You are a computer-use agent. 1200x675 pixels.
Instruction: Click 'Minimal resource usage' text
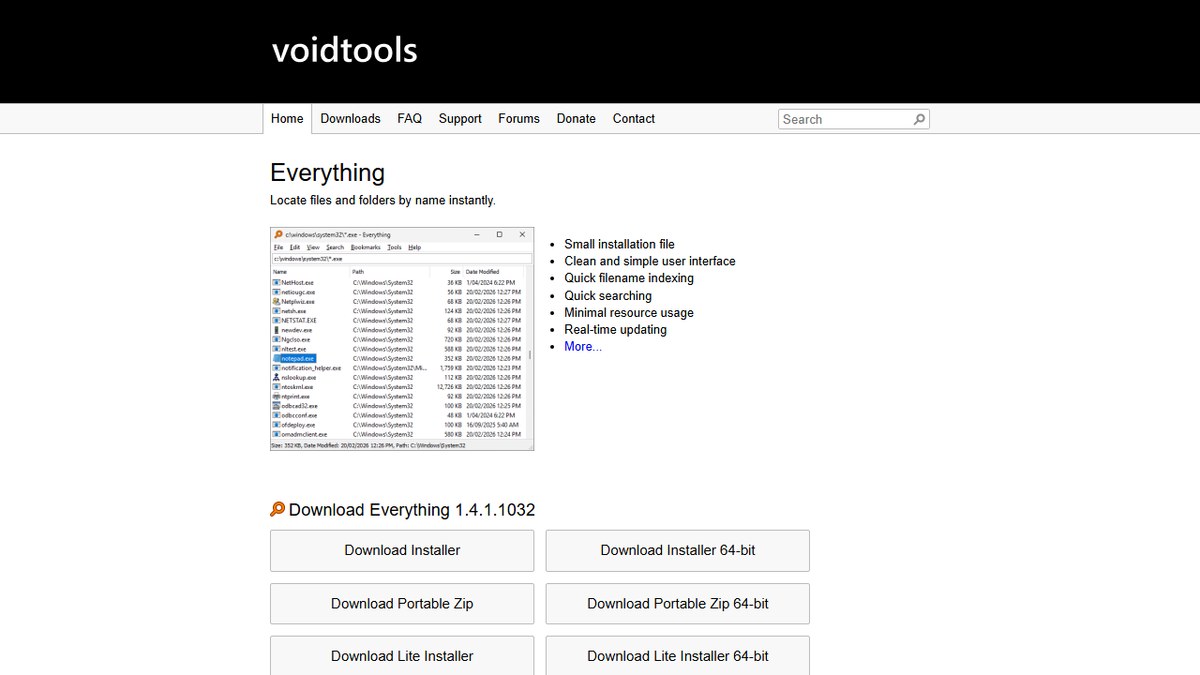pos(629,312)
